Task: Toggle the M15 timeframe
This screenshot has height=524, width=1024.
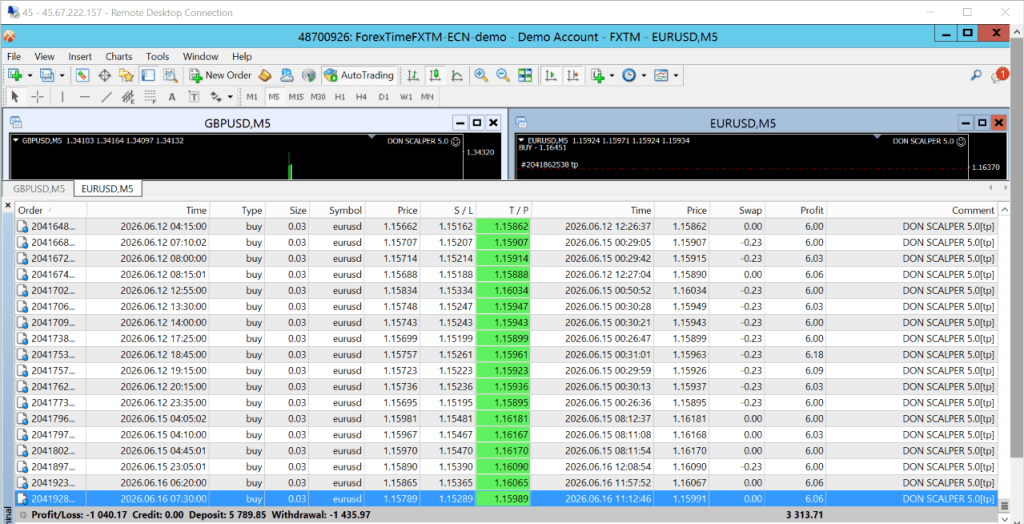Action: pyautogui.click(x=296, y=97)
